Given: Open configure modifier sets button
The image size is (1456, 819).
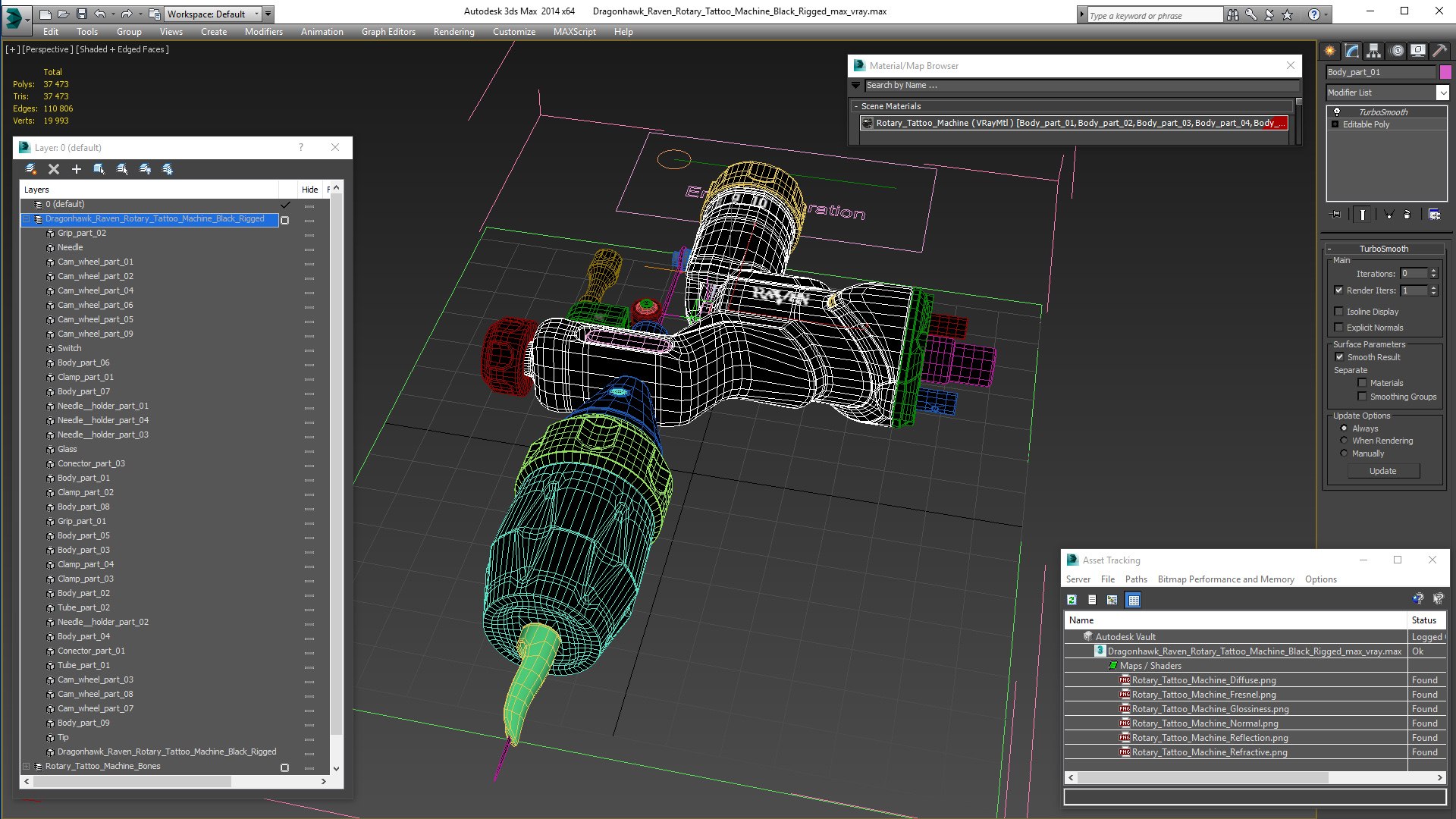Looking at the screenshot, I should 1434,215.
